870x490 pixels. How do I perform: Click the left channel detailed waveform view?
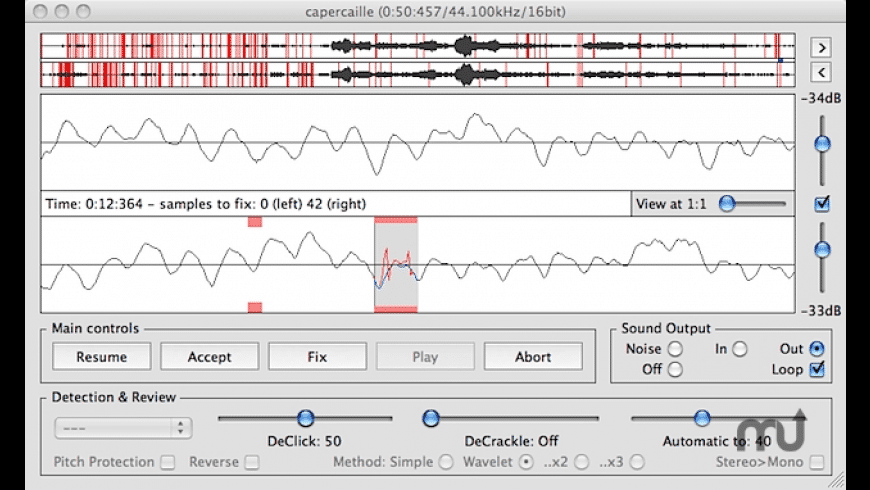click(x=418, y=143)
